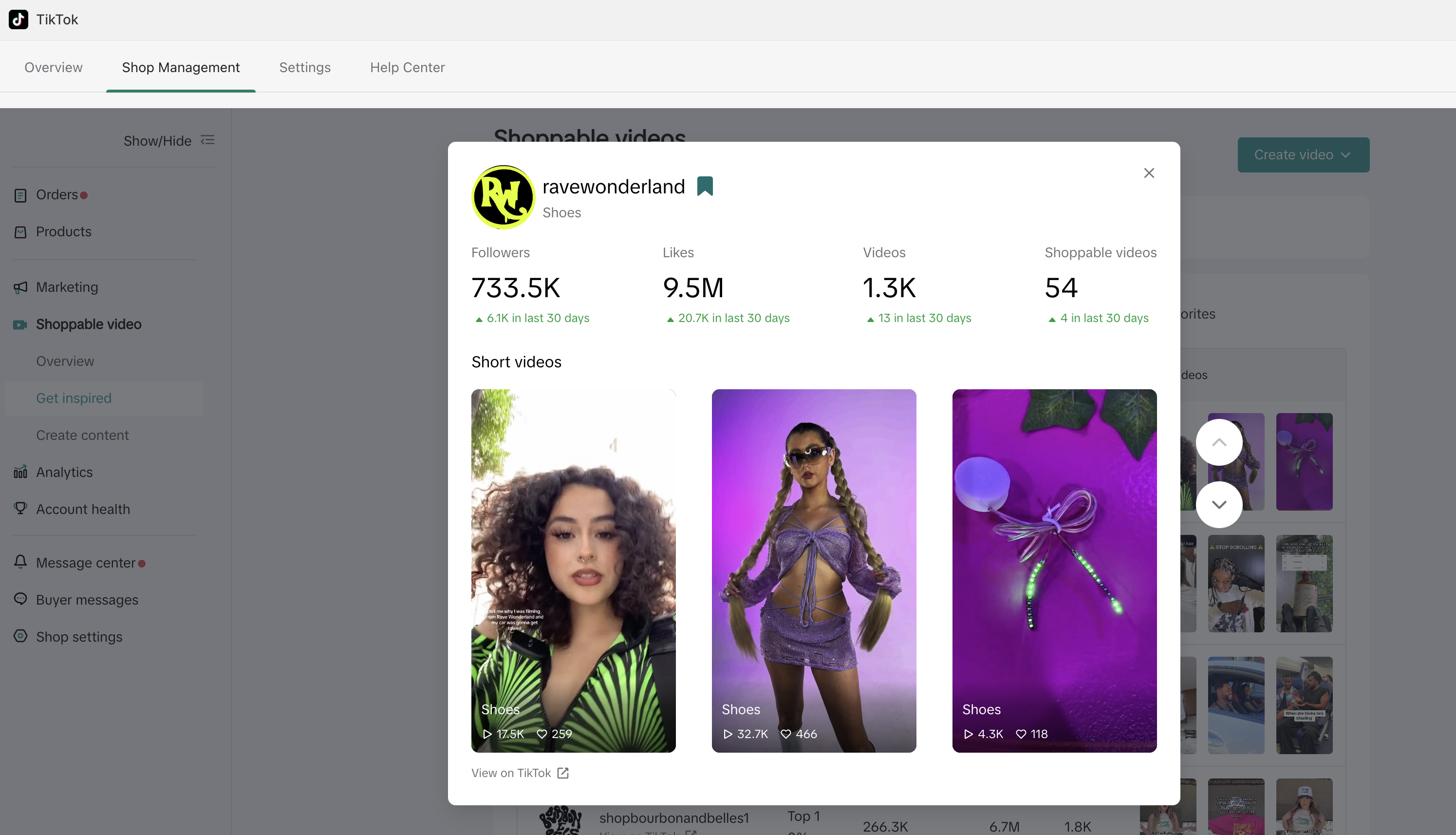This screenshot has width=1456, height=835.
Task: Open Buyer messages chat item
Action: click(x=87, y=600)
